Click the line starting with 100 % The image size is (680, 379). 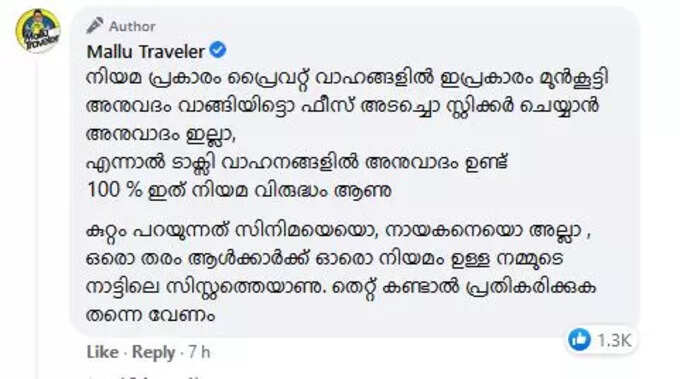click(239, 190)
